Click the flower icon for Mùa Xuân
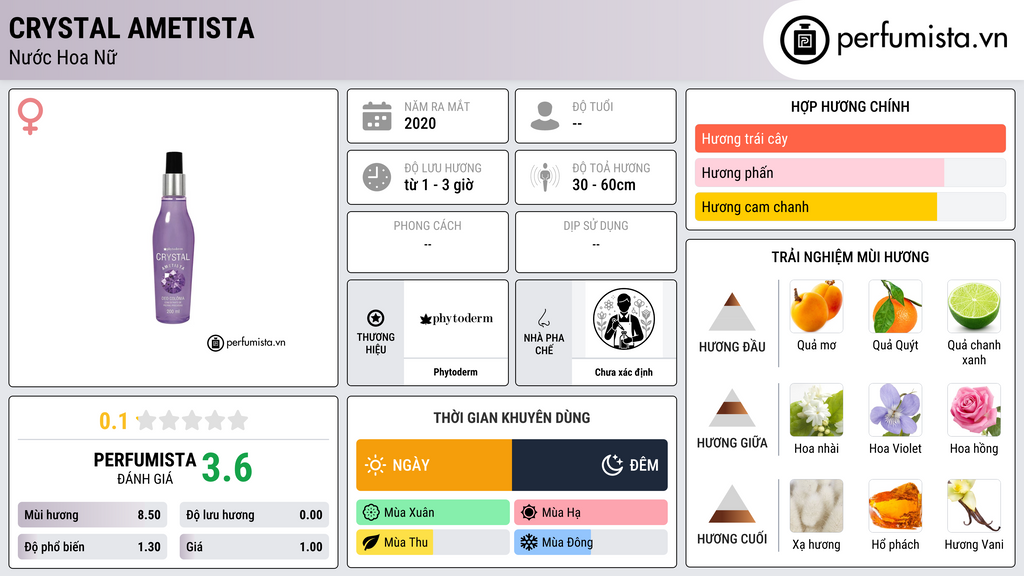Viewport: 1024px width, 576px height. coord(371,513)
